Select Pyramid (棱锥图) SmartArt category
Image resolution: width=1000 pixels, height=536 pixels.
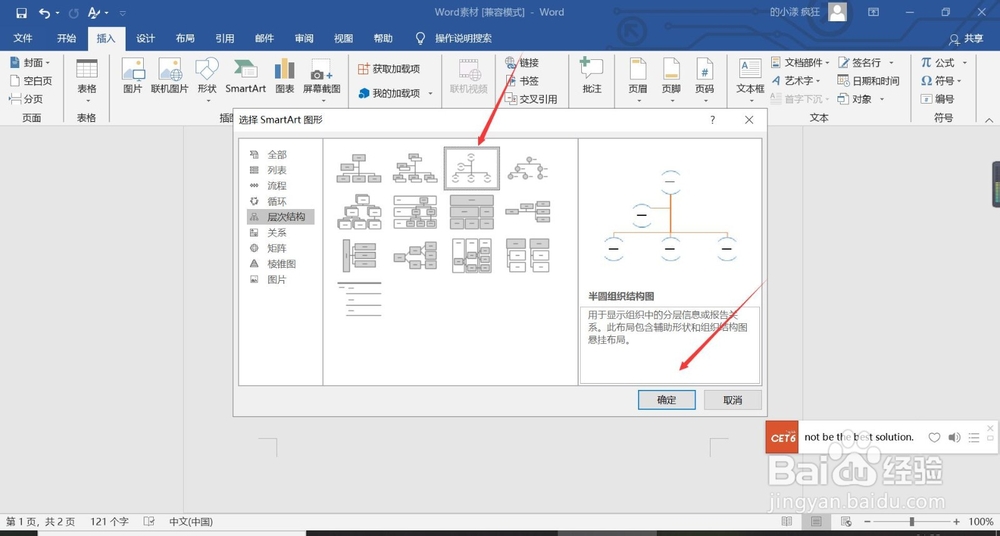[x=281, y=264]
